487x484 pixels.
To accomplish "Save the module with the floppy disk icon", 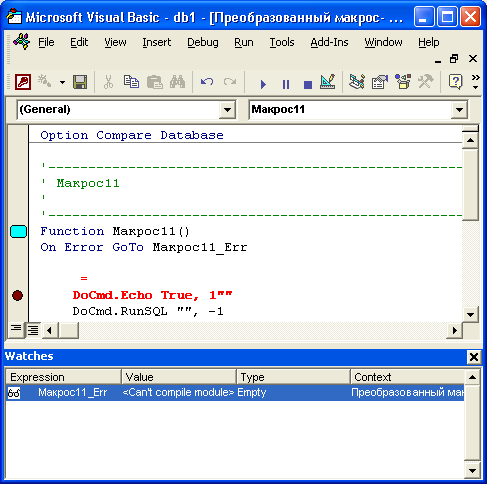I will click(80, 82).
